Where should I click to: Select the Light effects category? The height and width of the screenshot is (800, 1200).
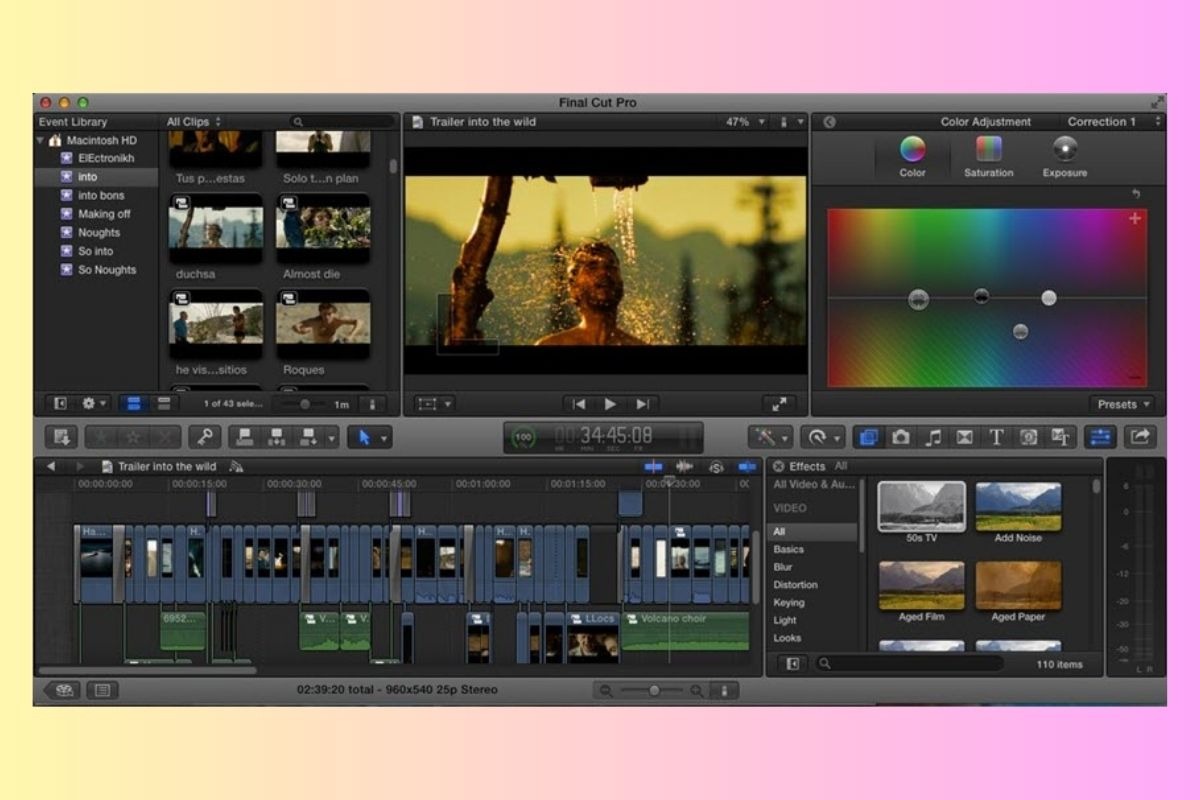click(x=785, y=620)
